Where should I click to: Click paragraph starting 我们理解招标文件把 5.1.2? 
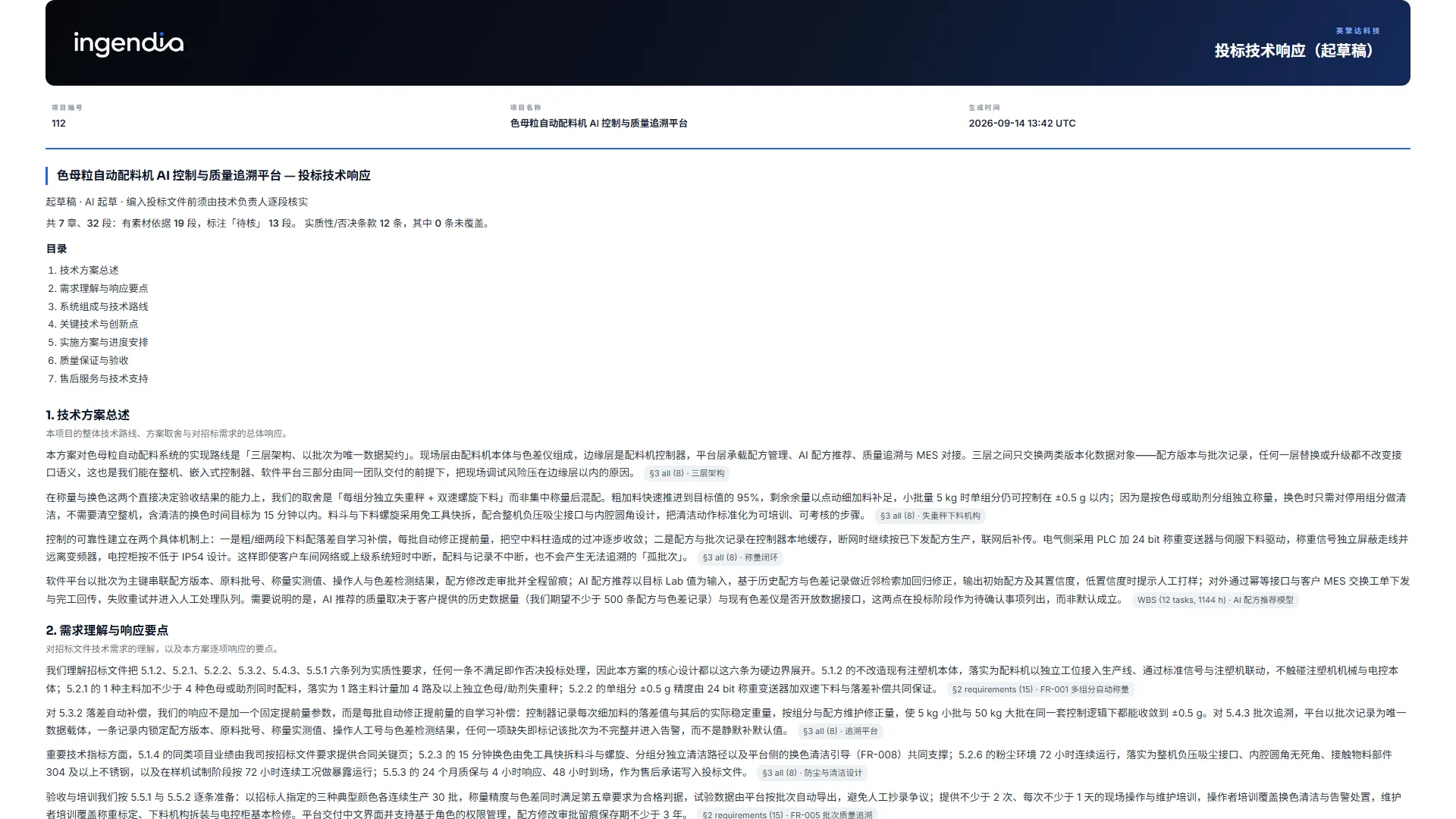pyautogui.click(x=728, y=679)
